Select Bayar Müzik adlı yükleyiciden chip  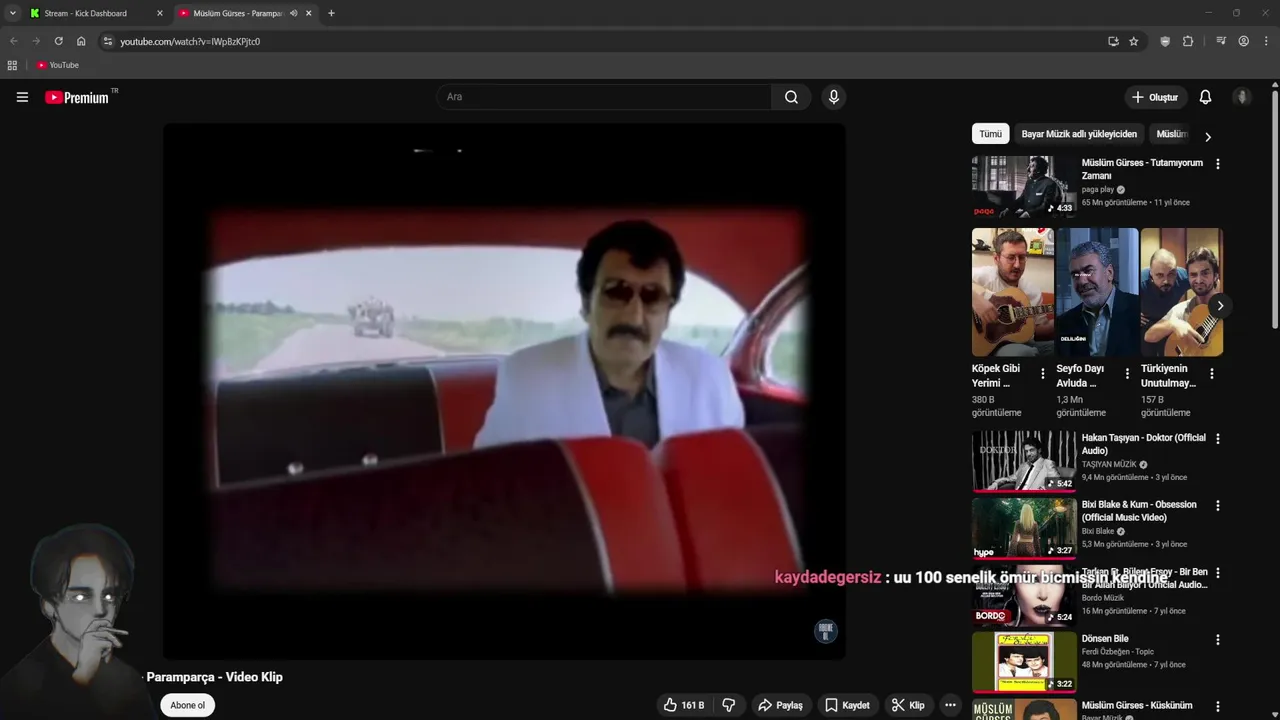1079,134
